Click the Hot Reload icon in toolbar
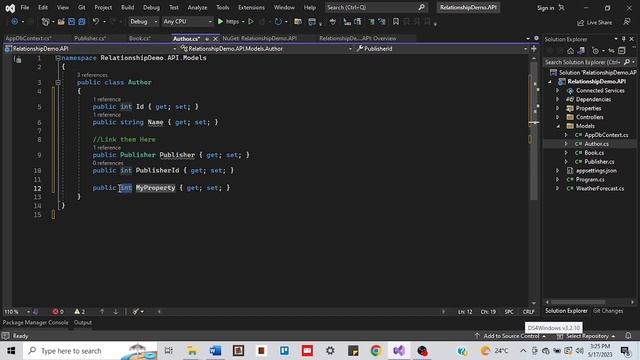640x360 pixels. (x=278, y=22)
